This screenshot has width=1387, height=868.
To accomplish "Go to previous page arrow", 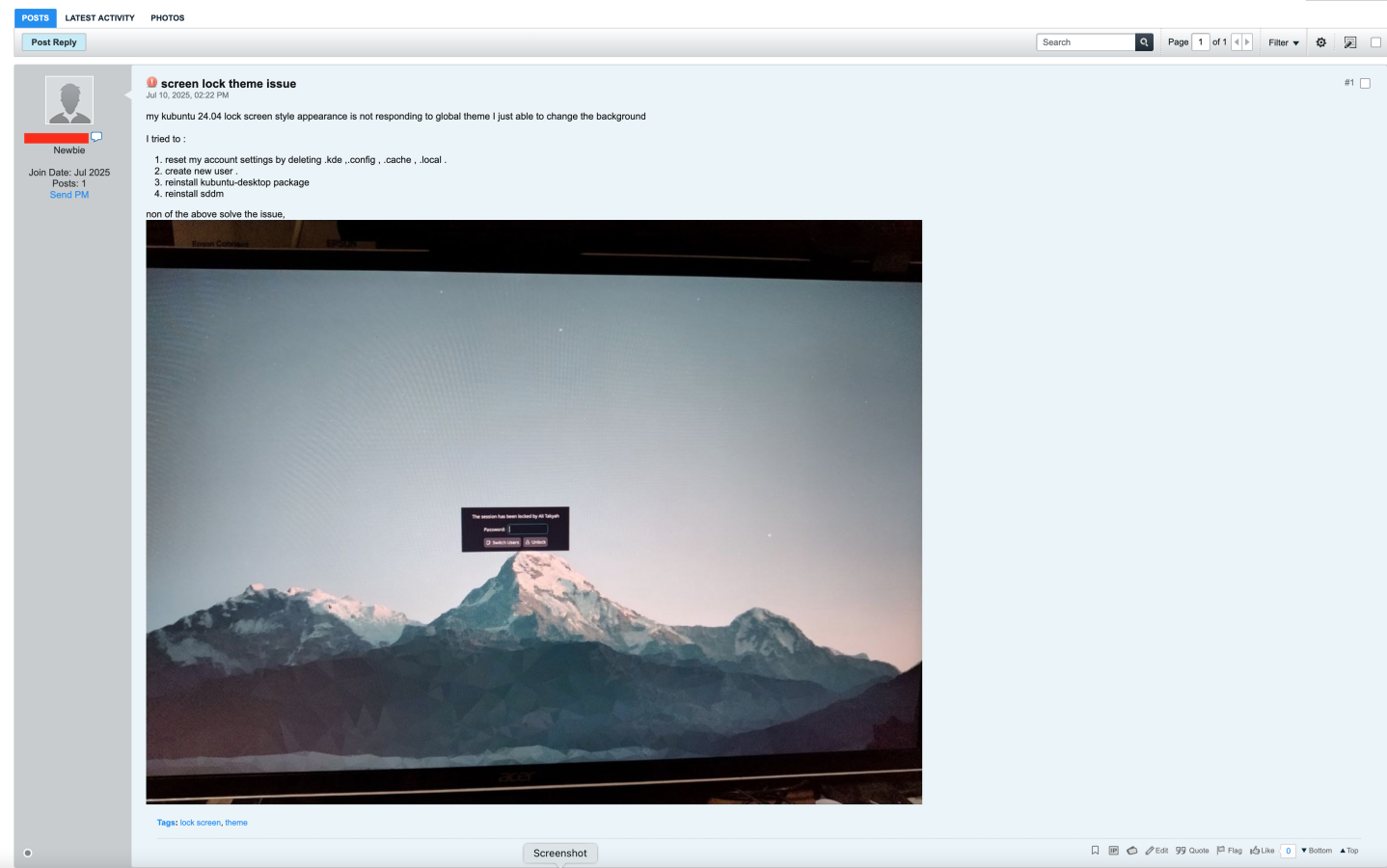I will coord(1237,42).
